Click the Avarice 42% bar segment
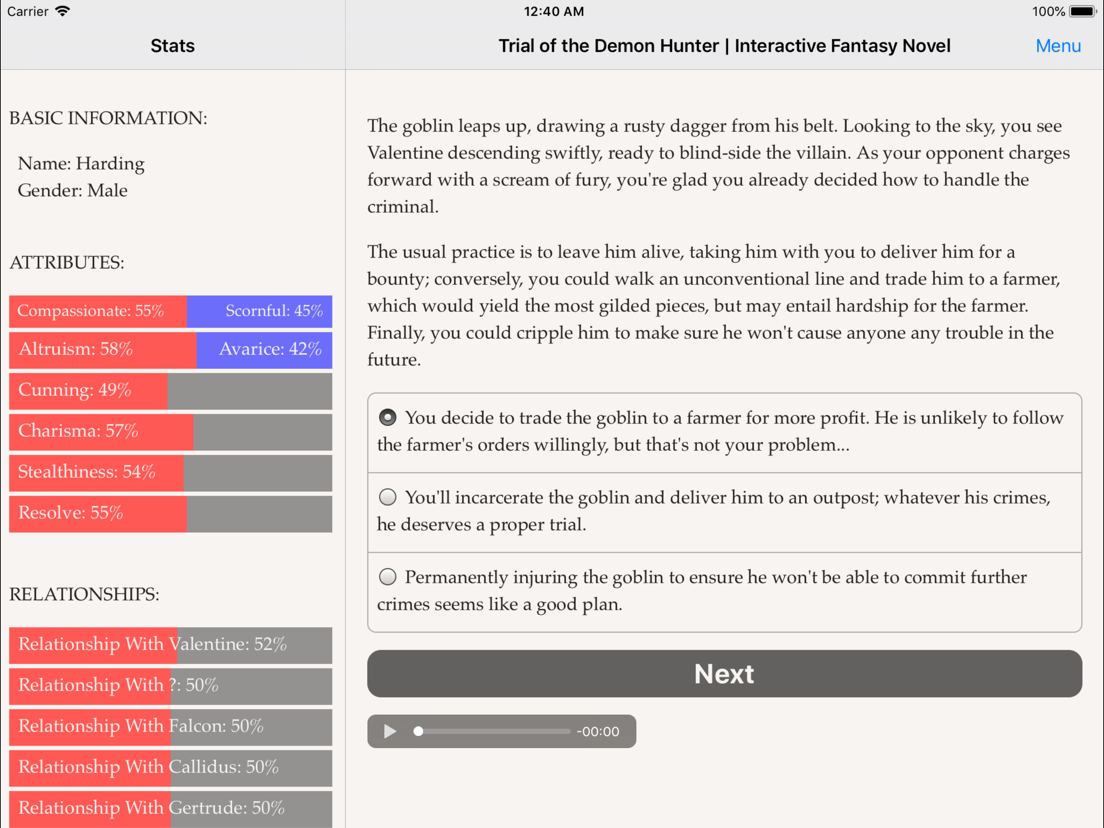1104x828 pixels. tap(264, 350)
